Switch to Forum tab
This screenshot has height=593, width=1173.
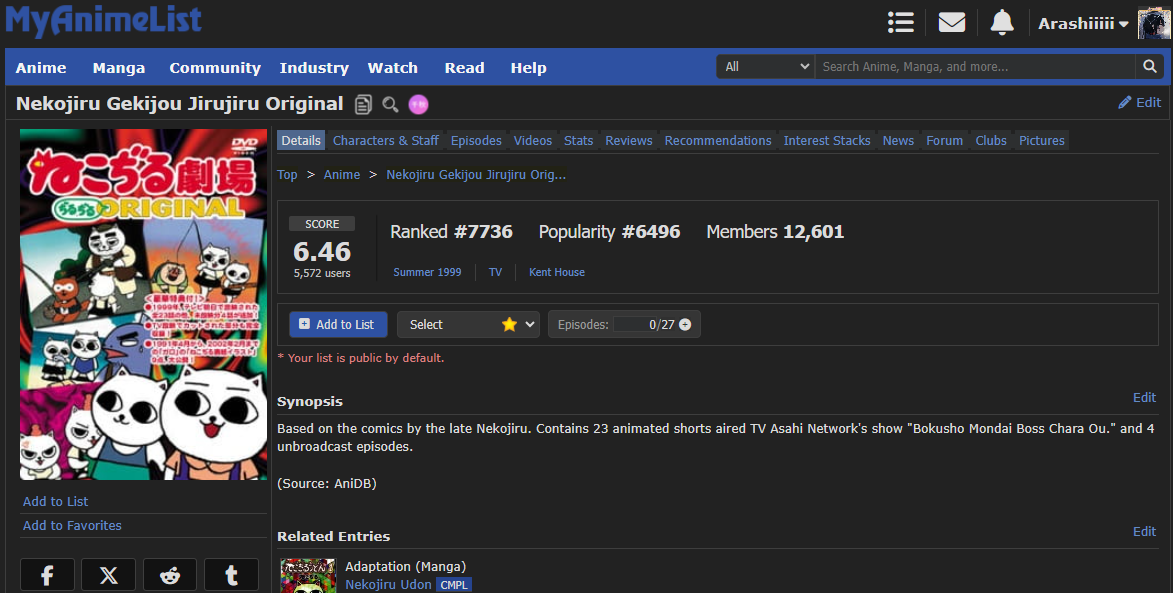(944, 141)
